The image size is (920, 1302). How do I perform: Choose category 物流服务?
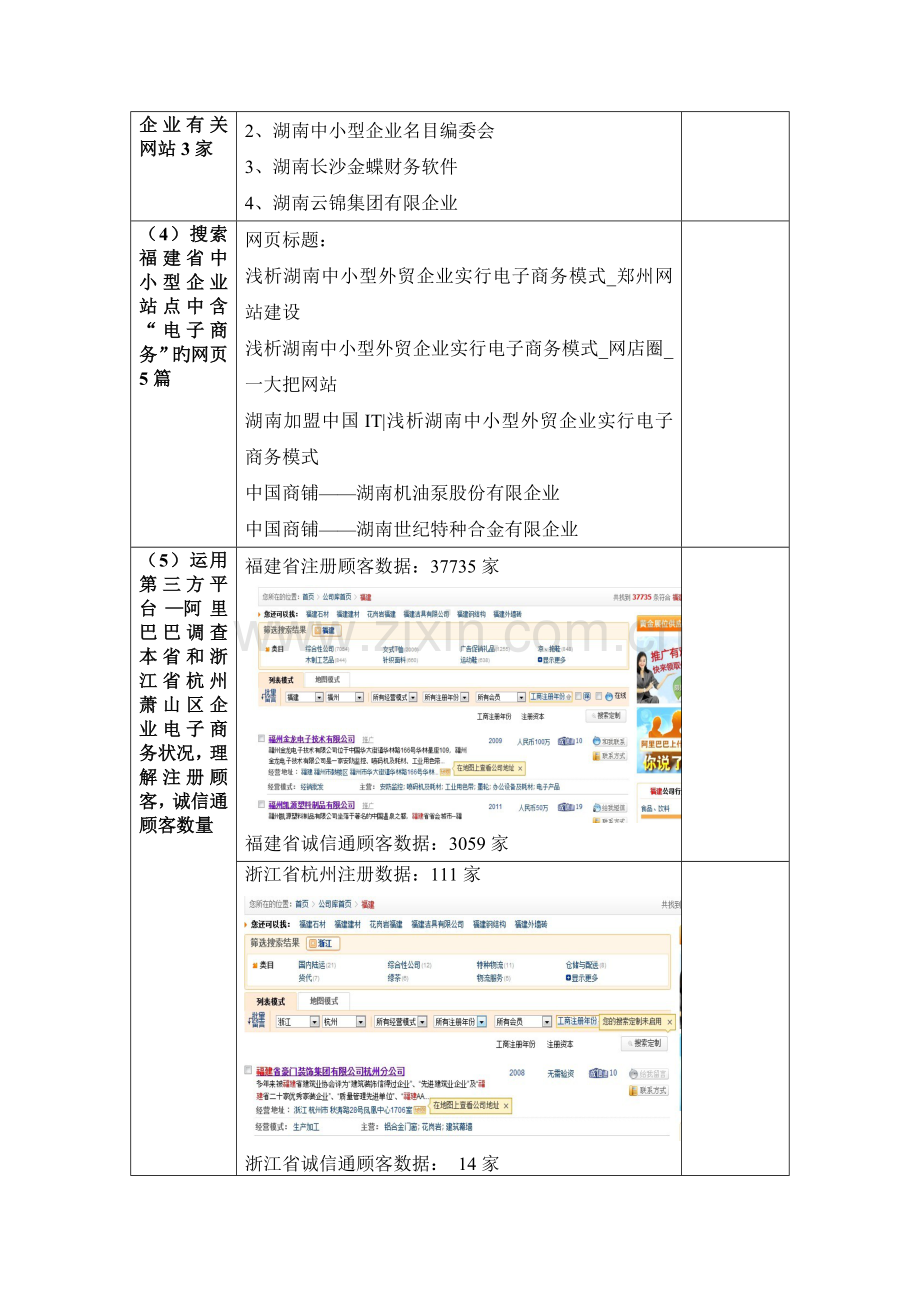click(x=489, y=978)
